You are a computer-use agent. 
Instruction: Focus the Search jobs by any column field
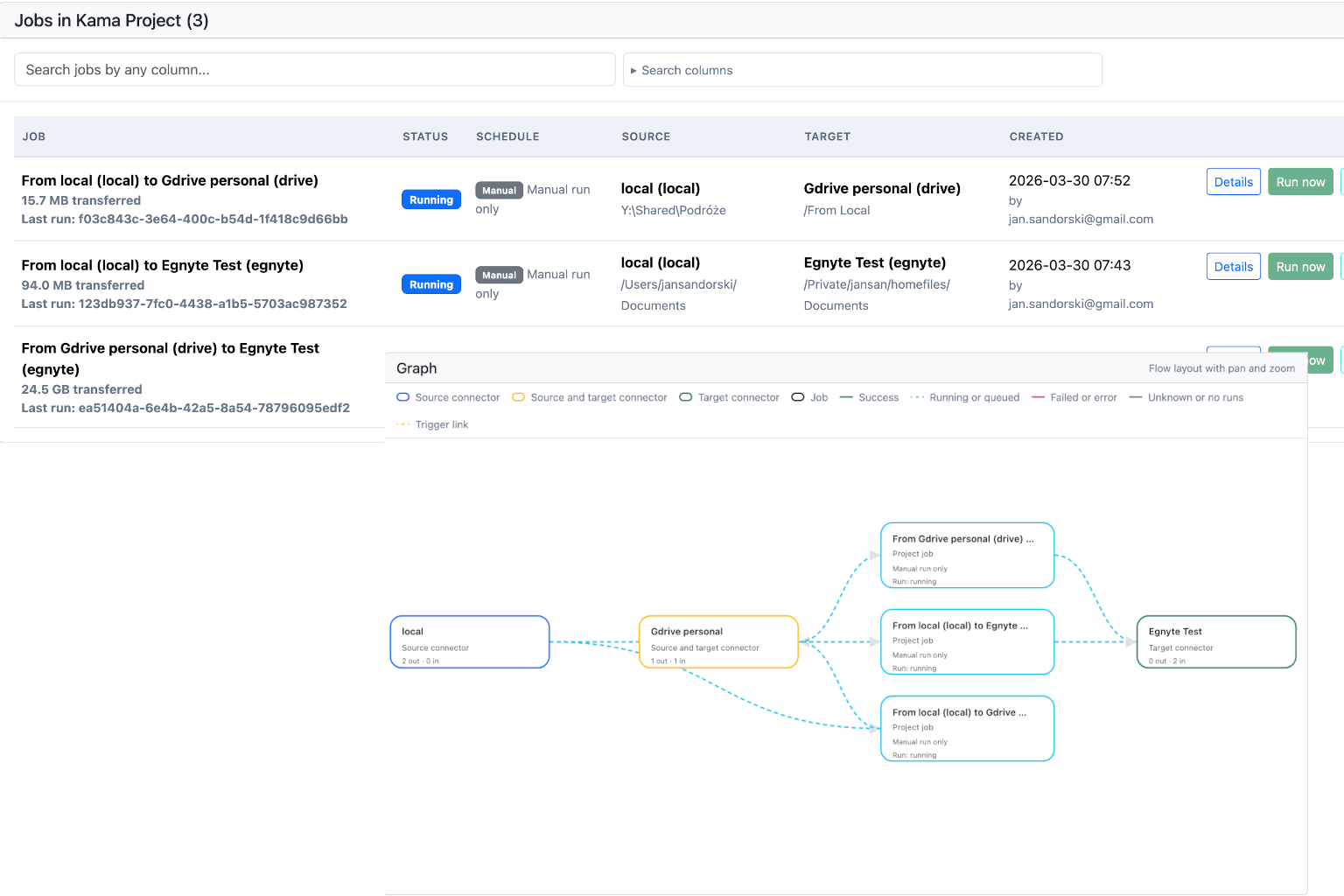[315, 70]
